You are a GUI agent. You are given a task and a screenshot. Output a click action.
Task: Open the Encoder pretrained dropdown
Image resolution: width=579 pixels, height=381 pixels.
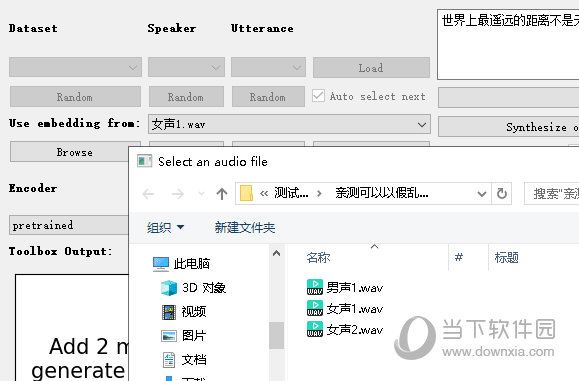[x=69, y=225]
